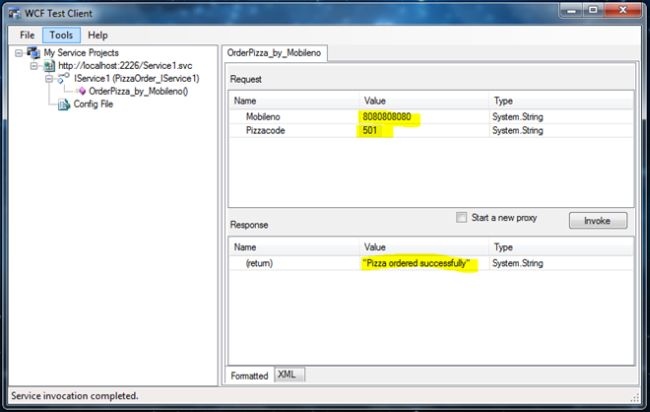The image size is (650, 412).
Task: Click the WCF Test Client title bar icon
Action: point(15,13)
